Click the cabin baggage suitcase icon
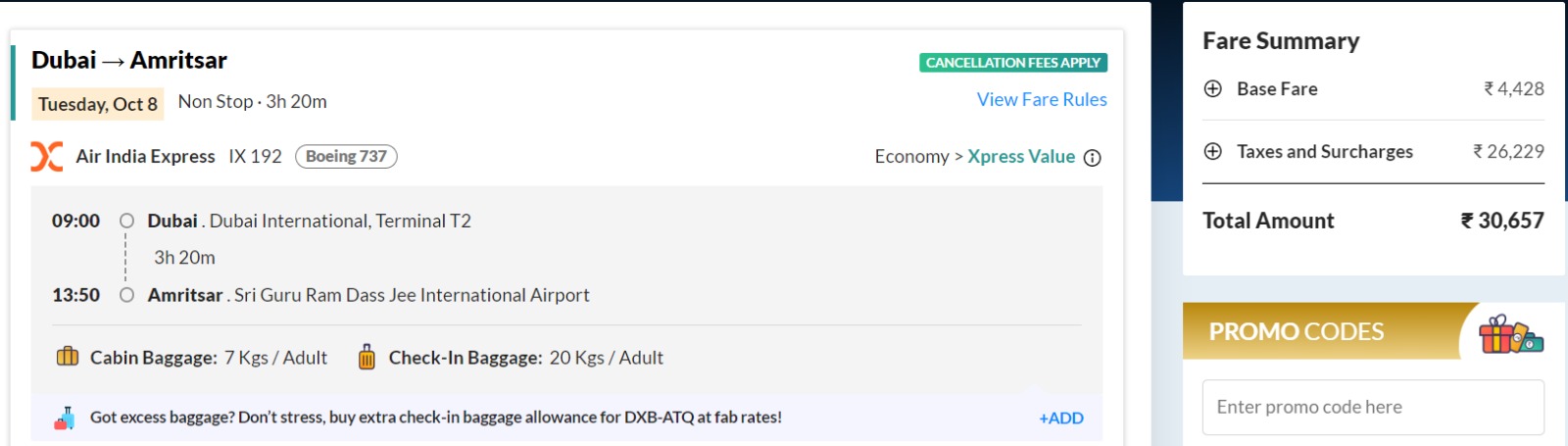The width and height of the screenshot is (1568, 446). point(68,357)
